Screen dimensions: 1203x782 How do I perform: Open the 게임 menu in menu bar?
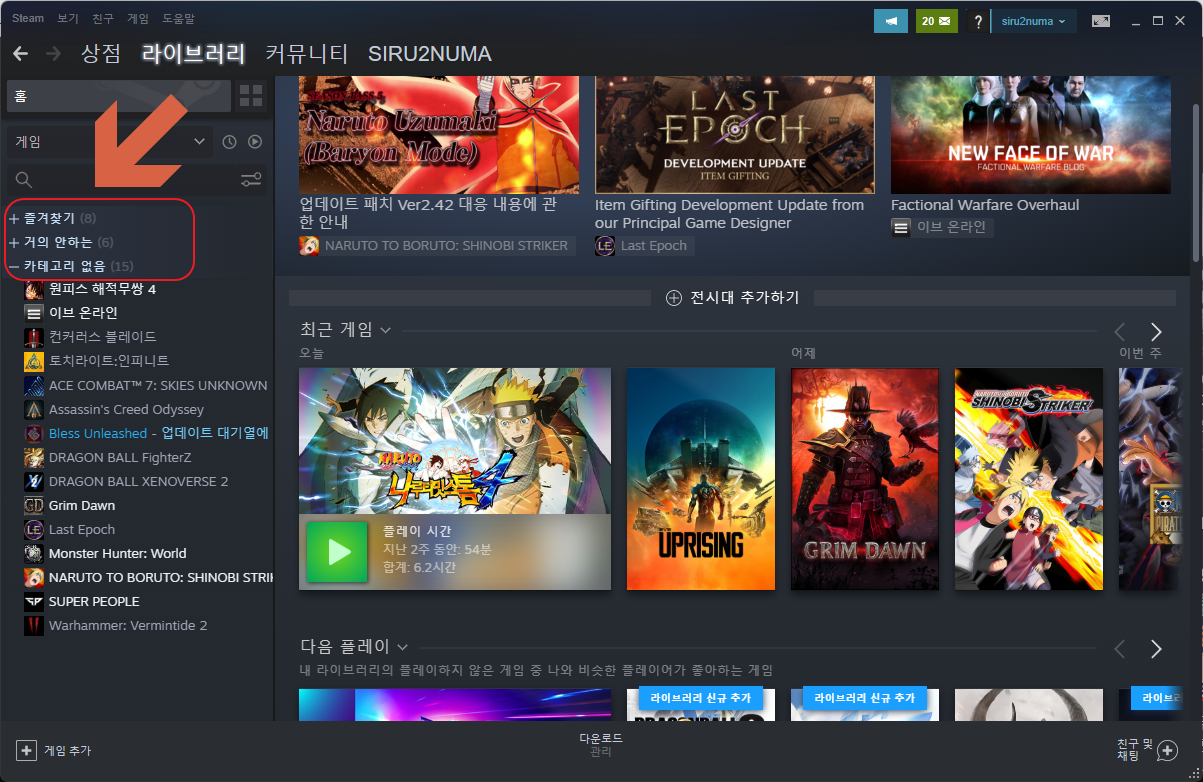pyautogui.click(x=138, y=18)
